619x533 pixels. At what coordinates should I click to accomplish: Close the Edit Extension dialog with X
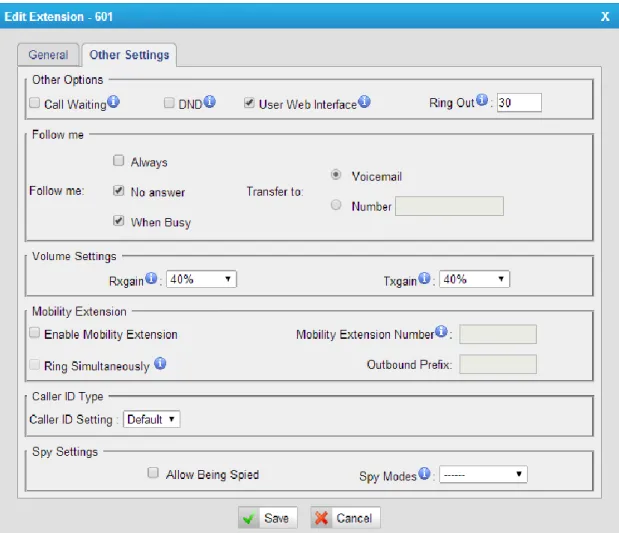pyautogui.click(x=605, y=17)
